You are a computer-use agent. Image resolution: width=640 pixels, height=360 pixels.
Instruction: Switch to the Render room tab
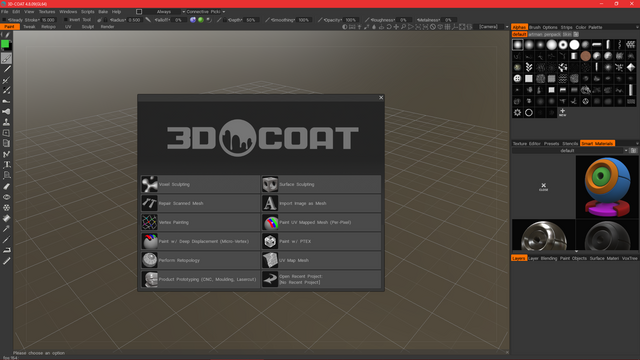(107, 27)
